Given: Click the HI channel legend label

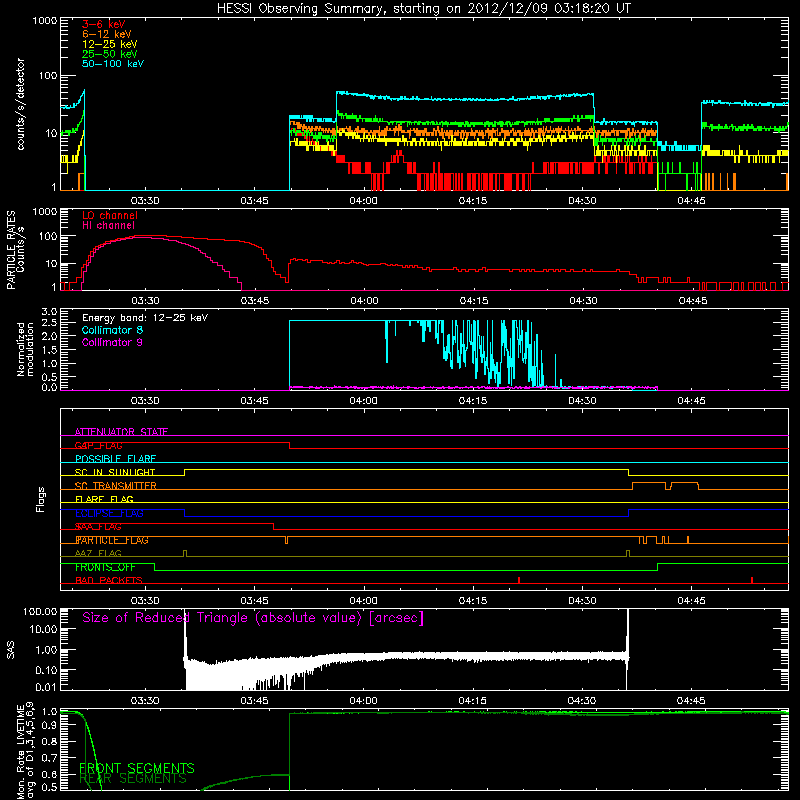Looking at the screenshot, I should click(108, 226).
